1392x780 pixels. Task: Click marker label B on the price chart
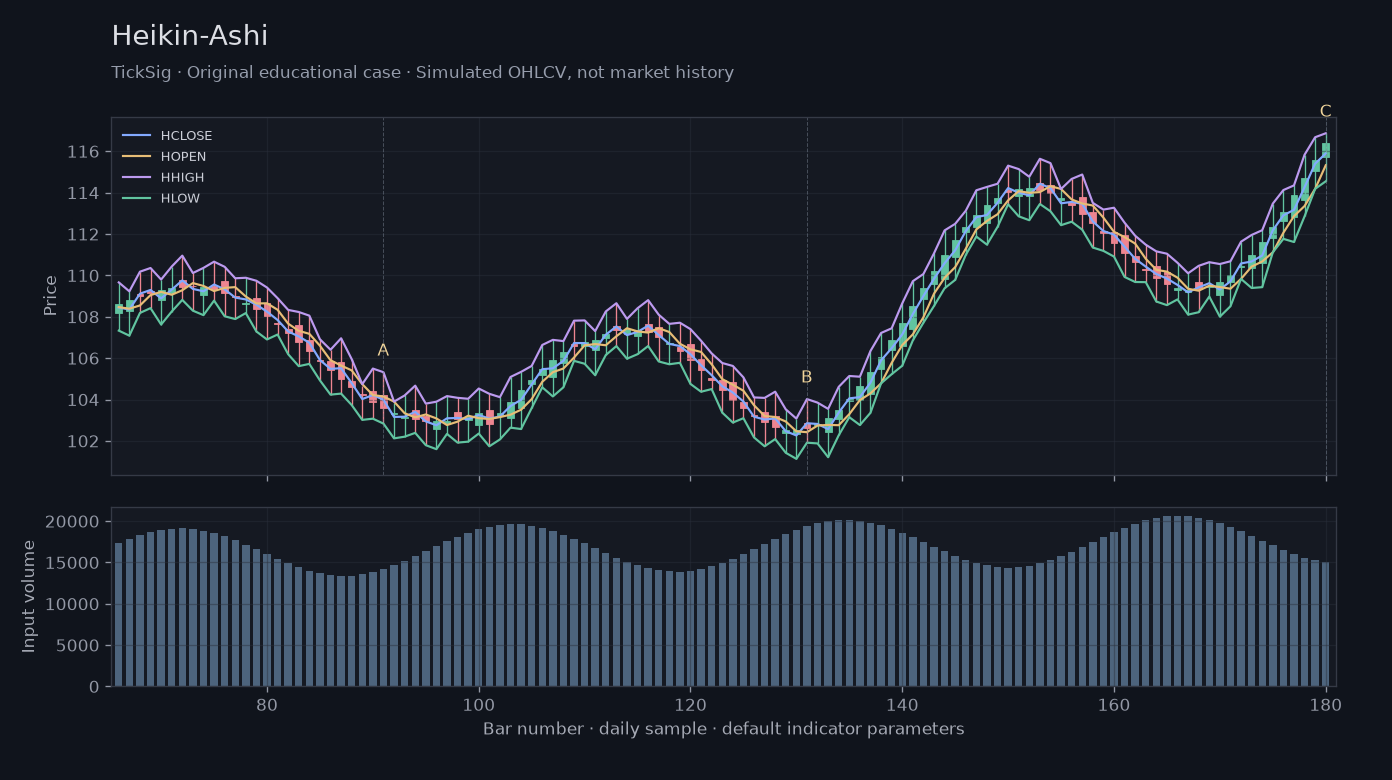pos(806,377)
